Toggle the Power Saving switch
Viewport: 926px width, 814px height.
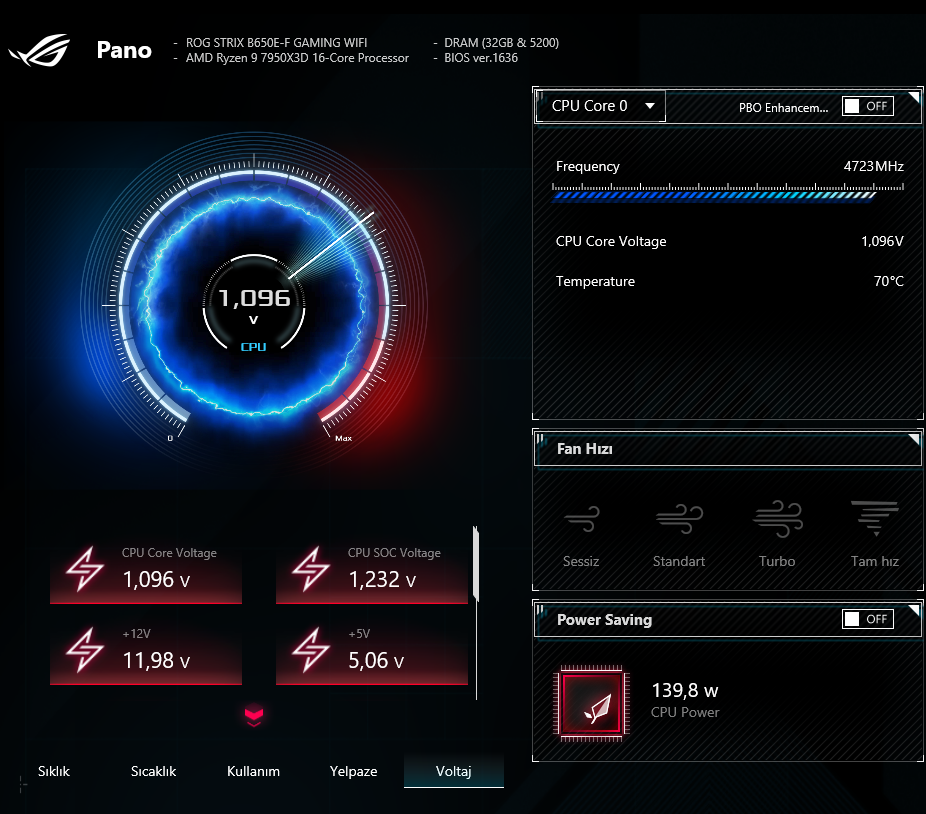tap(868, 619)
